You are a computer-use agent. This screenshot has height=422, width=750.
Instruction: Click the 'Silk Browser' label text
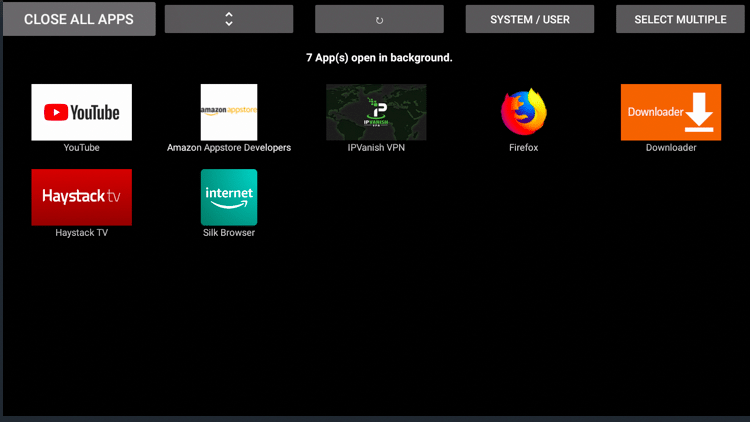point(229,233)
